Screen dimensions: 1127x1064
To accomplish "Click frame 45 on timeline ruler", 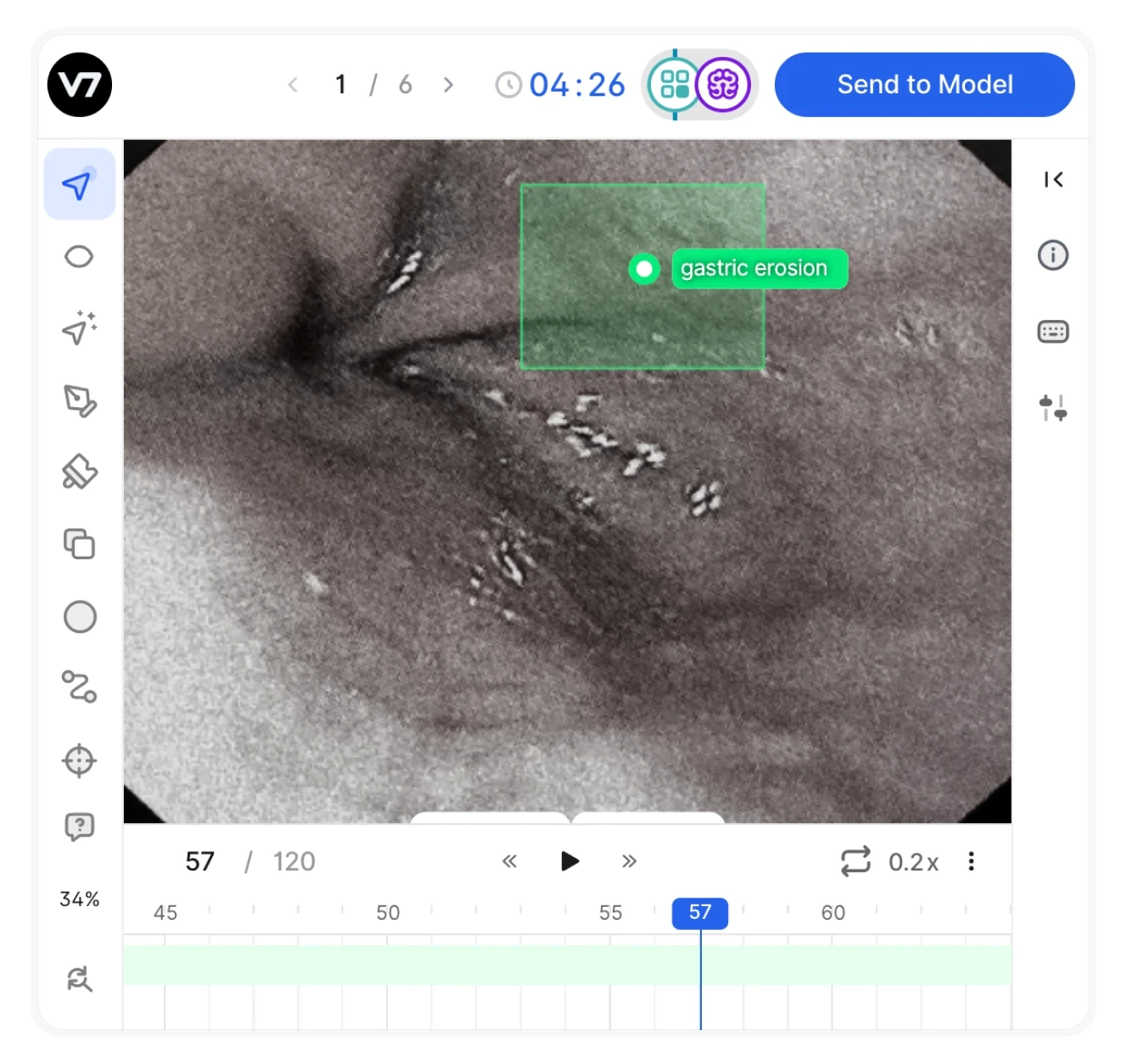I will point(165,913).
